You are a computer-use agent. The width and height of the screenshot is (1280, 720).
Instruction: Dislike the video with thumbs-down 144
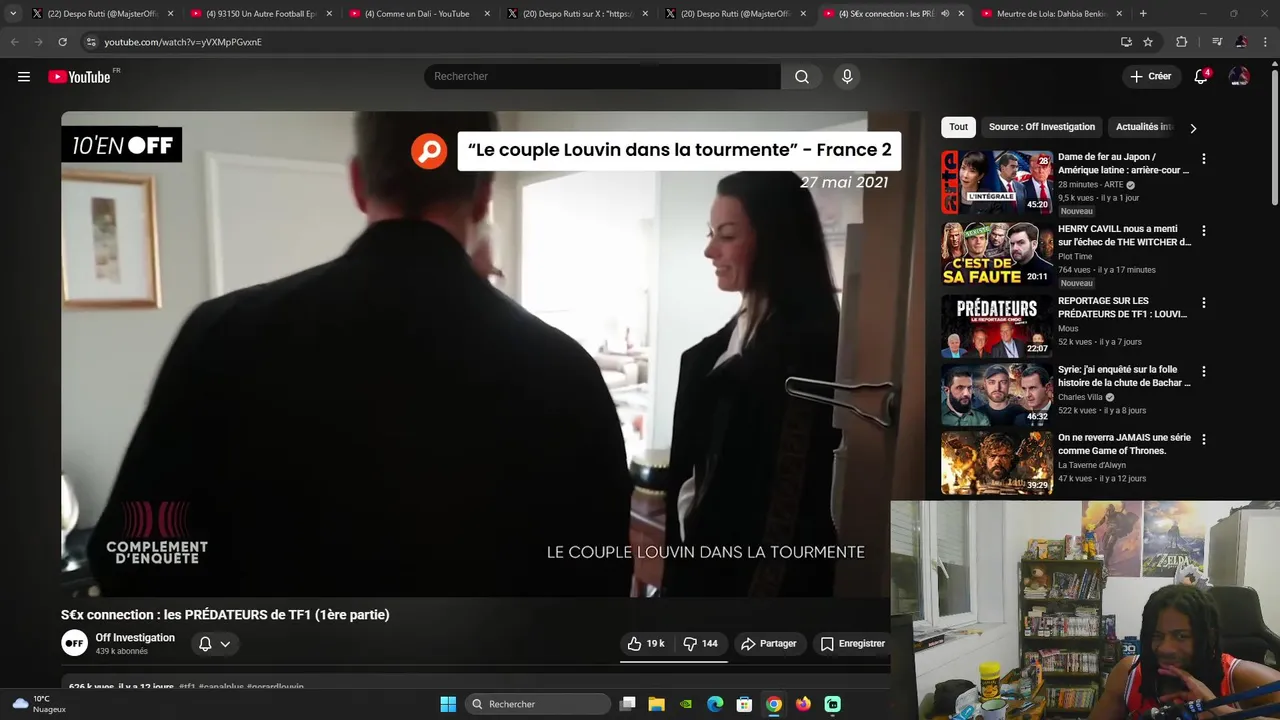pyautogui.click(x=700, y=644)
